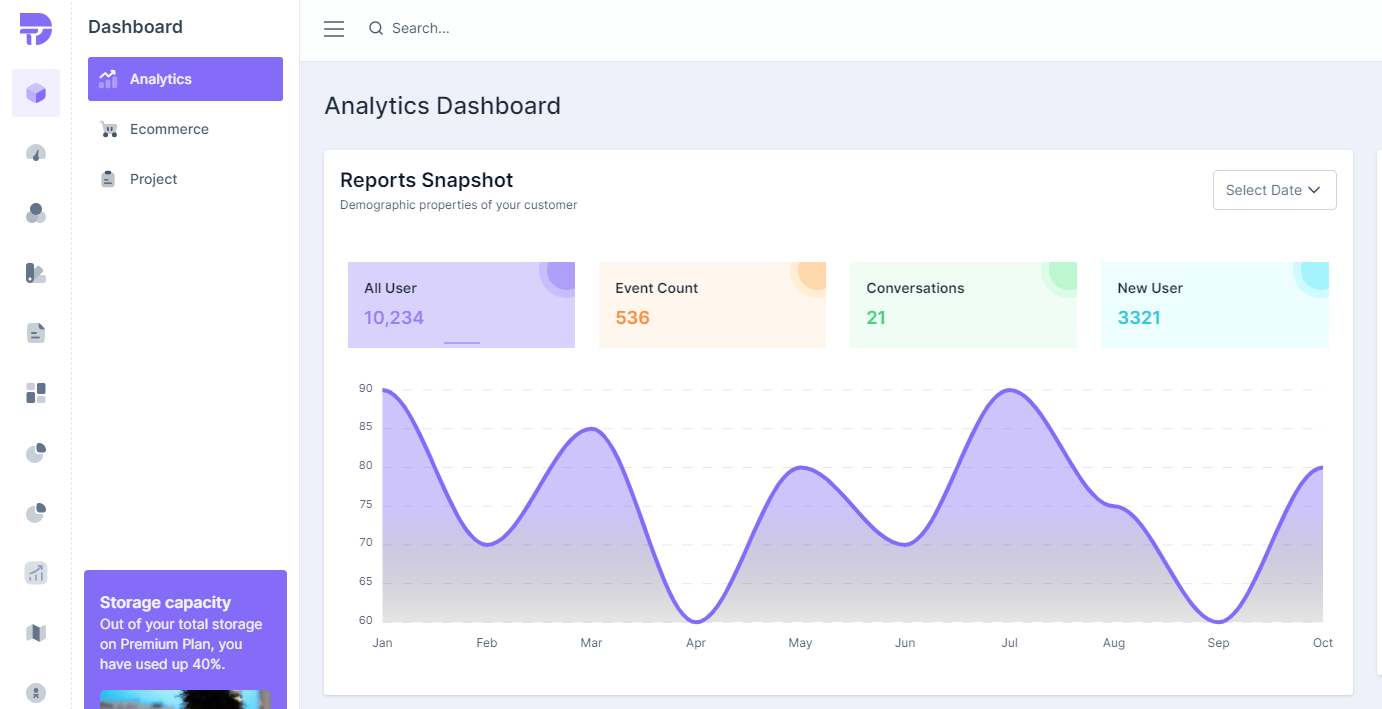Viewport: 1382px width, 709px height.
Task: Click the app logo at top left
Action: (36, 29)
